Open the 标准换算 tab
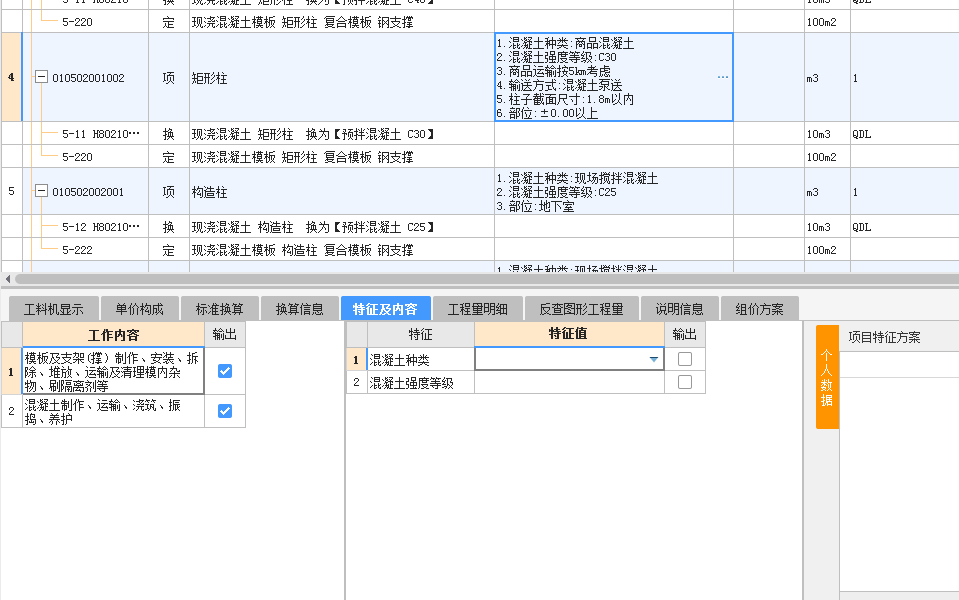 tap(220, 309)
